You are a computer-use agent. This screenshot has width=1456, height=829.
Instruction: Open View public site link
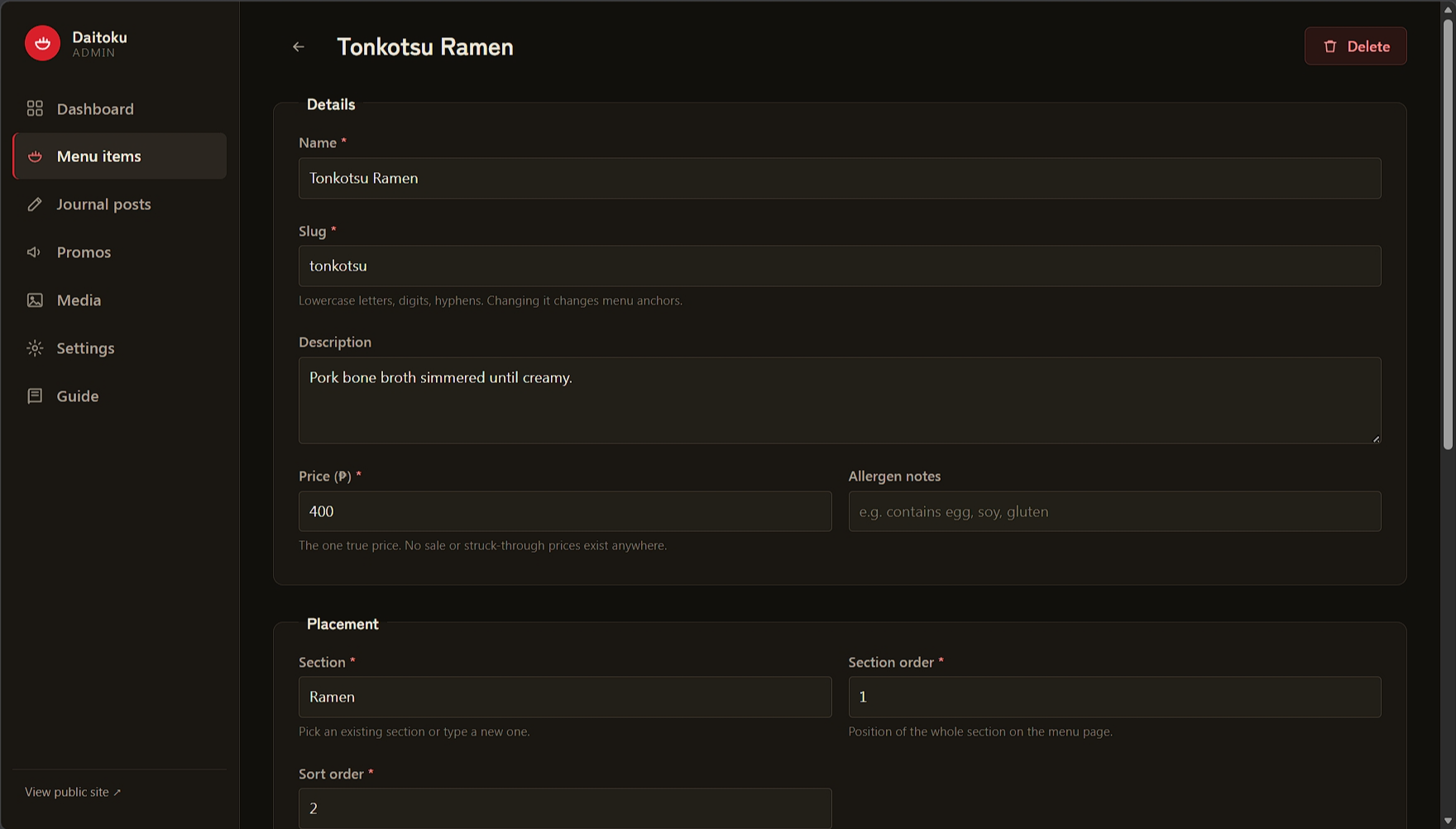click(73, 792)
